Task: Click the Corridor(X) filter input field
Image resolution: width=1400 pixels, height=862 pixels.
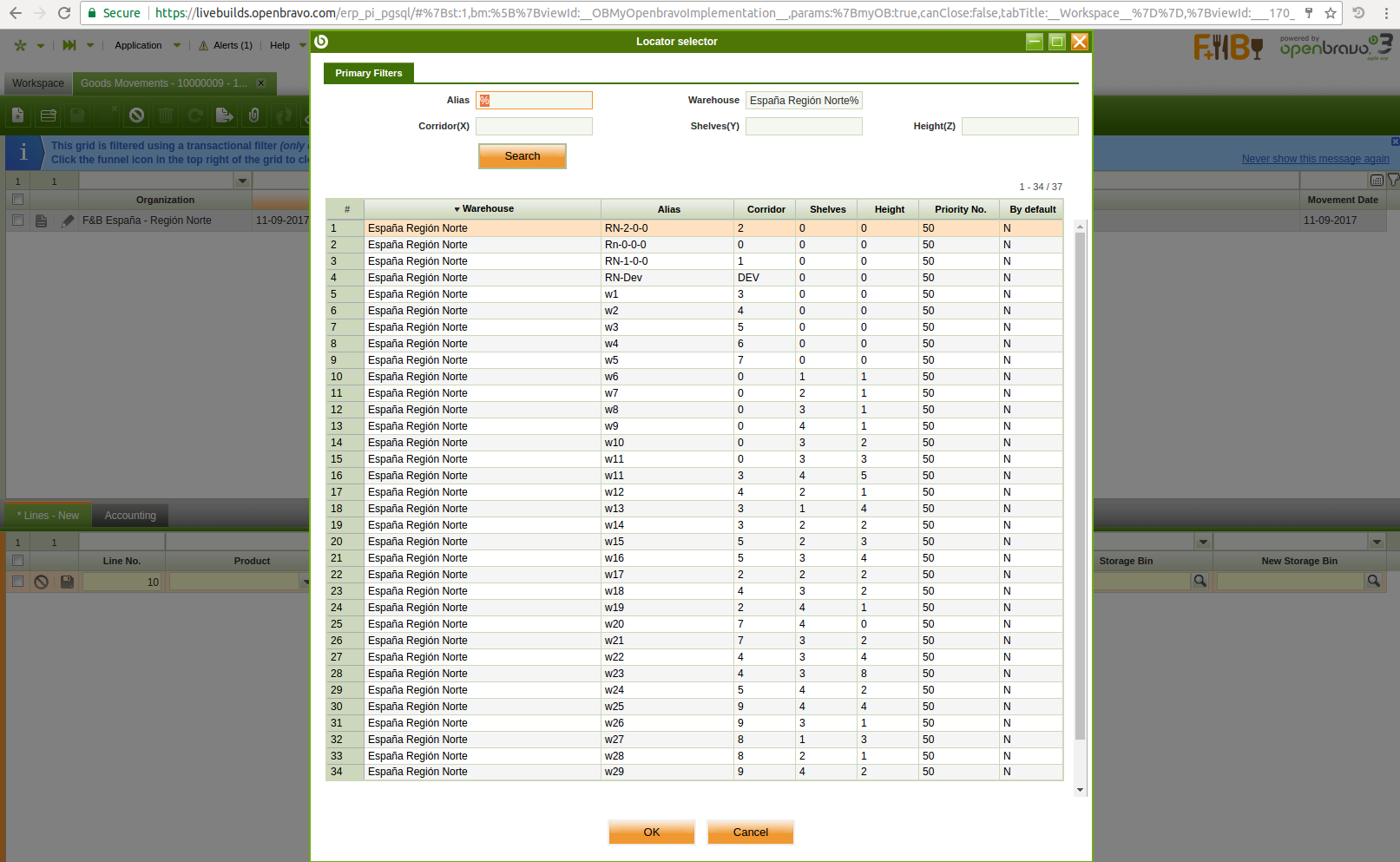Action: (x=534, y=127)
